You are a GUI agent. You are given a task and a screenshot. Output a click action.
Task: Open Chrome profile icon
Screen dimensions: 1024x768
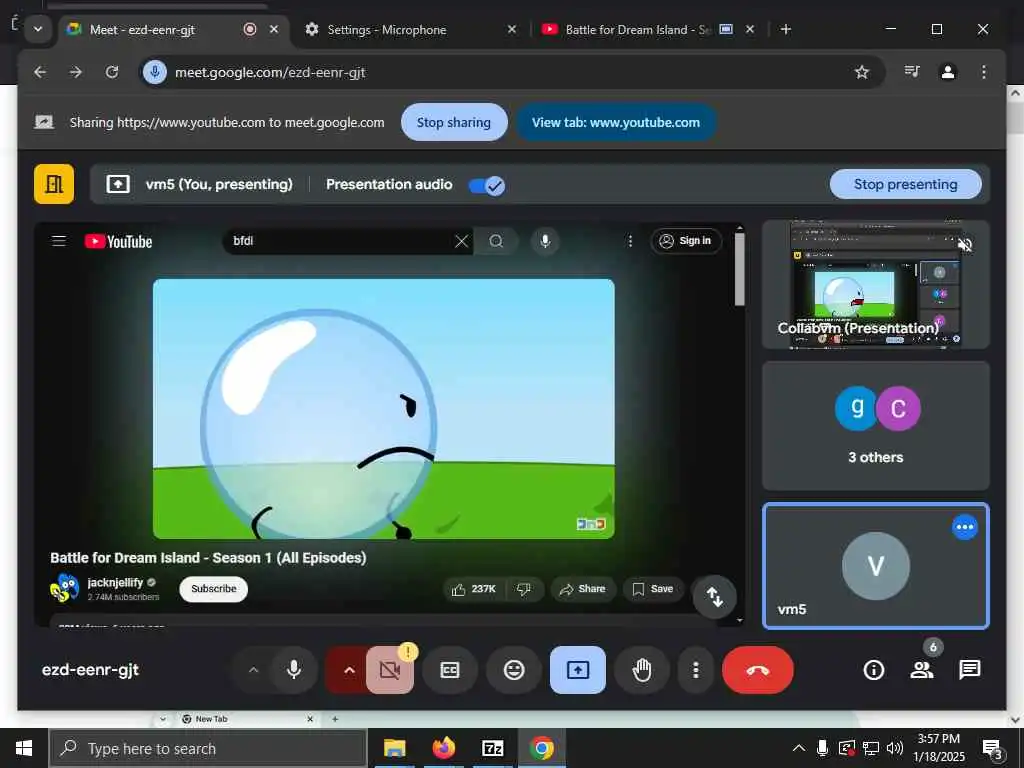point(948,72)
